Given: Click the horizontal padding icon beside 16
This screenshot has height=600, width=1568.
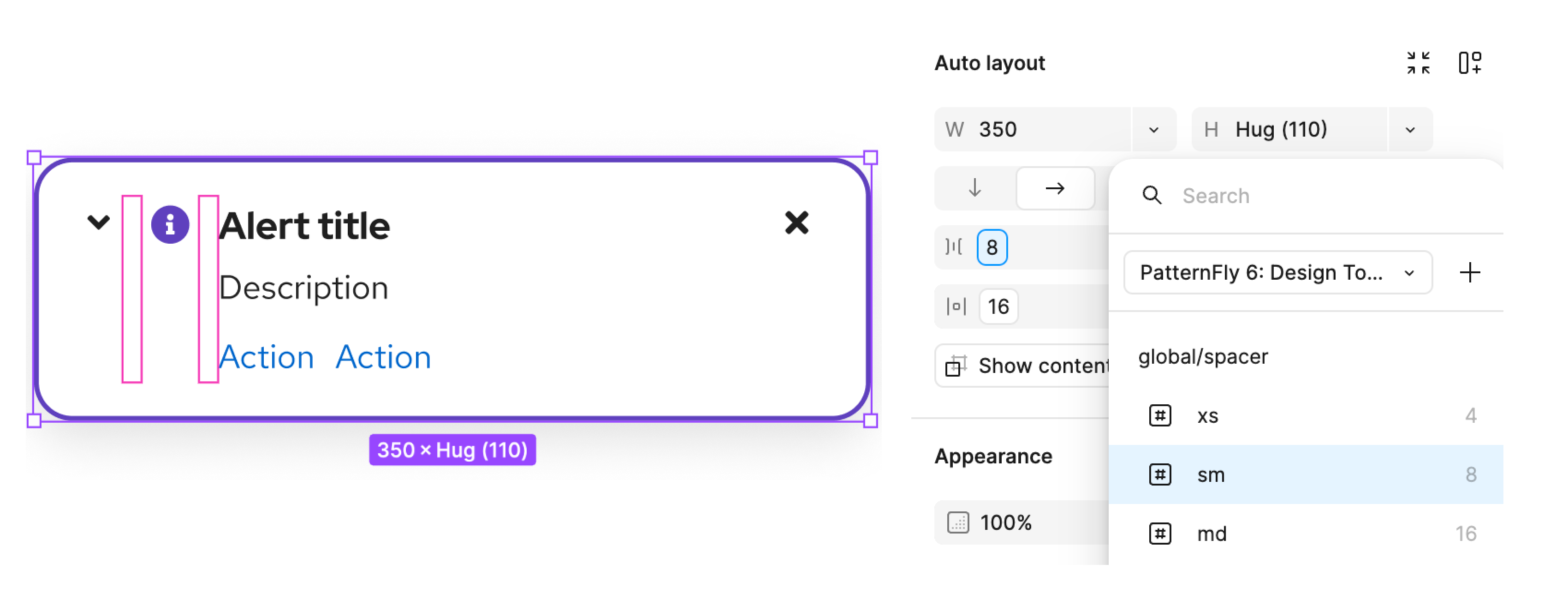Looking at the screenshot, I should [x=956, y=306].
